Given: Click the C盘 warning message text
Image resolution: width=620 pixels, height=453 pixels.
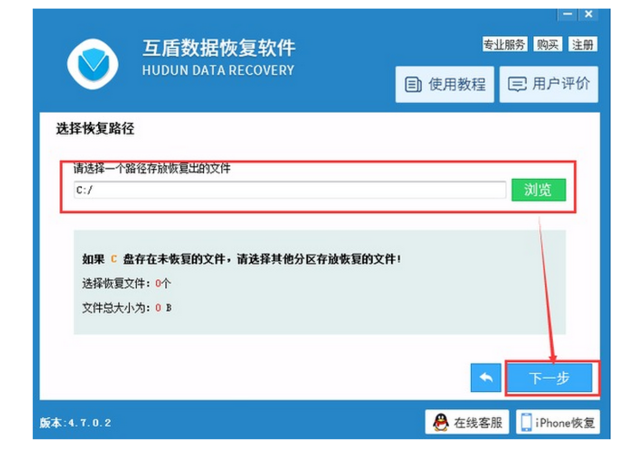Looking at the screenshot, I should coord(242,259).
